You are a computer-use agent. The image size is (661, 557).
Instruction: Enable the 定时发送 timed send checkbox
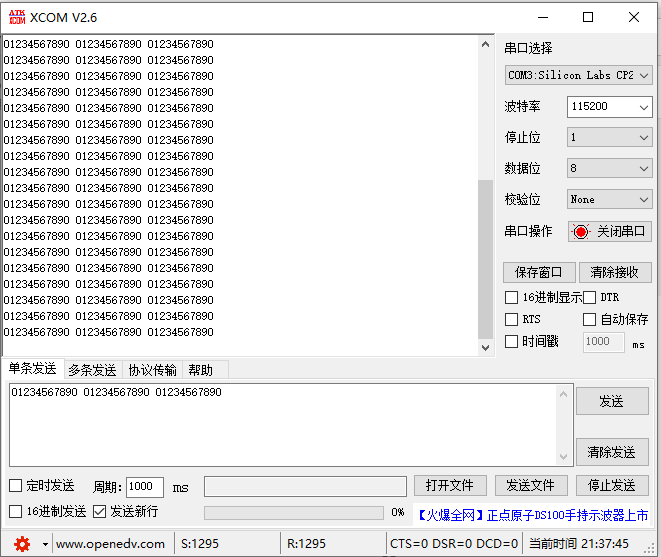[16, 485]
